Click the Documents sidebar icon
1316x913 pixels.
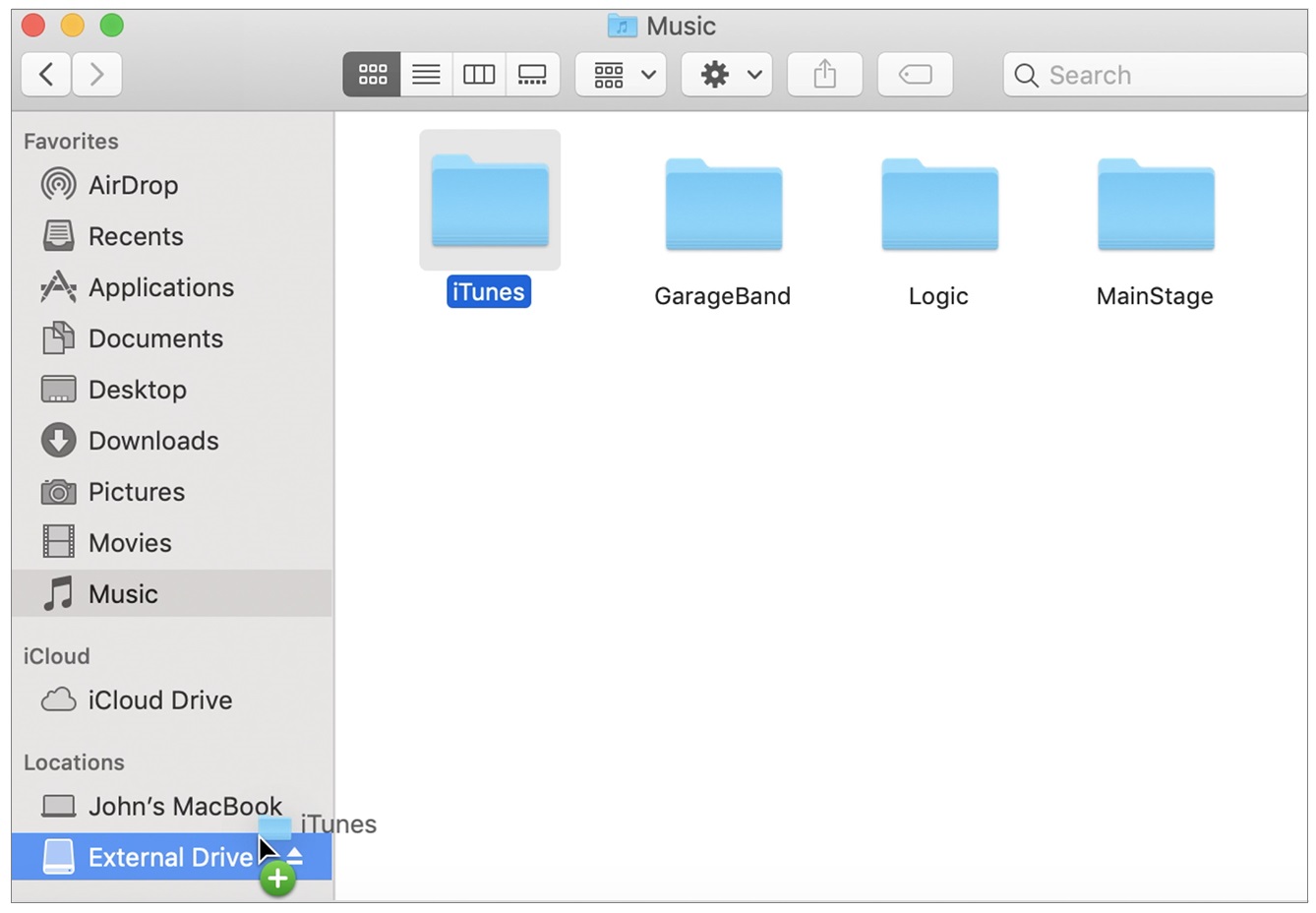58,338
